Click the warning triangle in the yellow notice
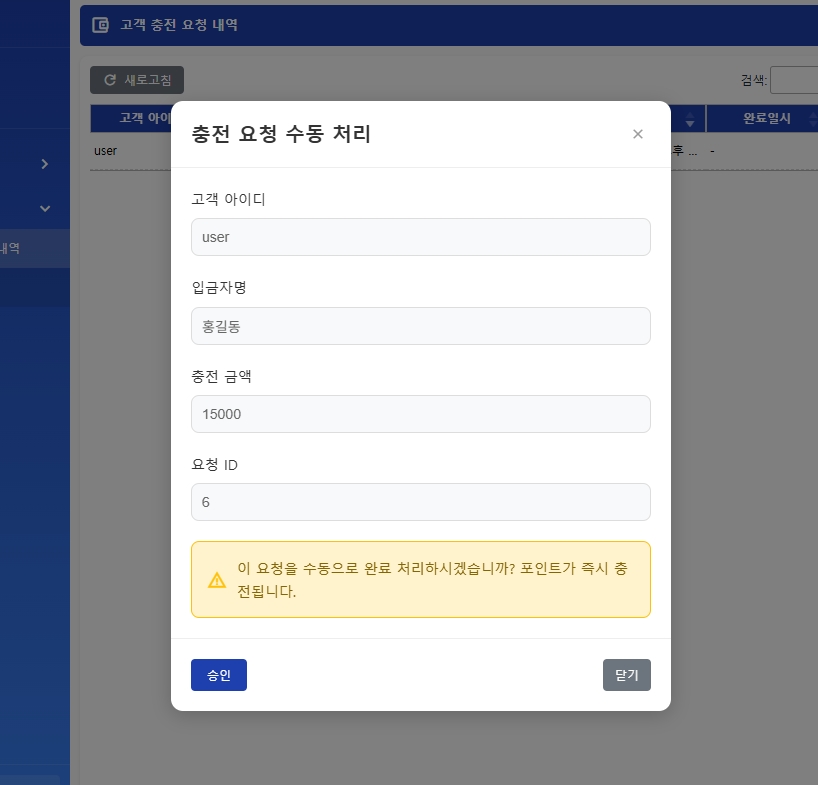Image resolution: width=818 pixels, height=785 pixels. coord(217,580)
